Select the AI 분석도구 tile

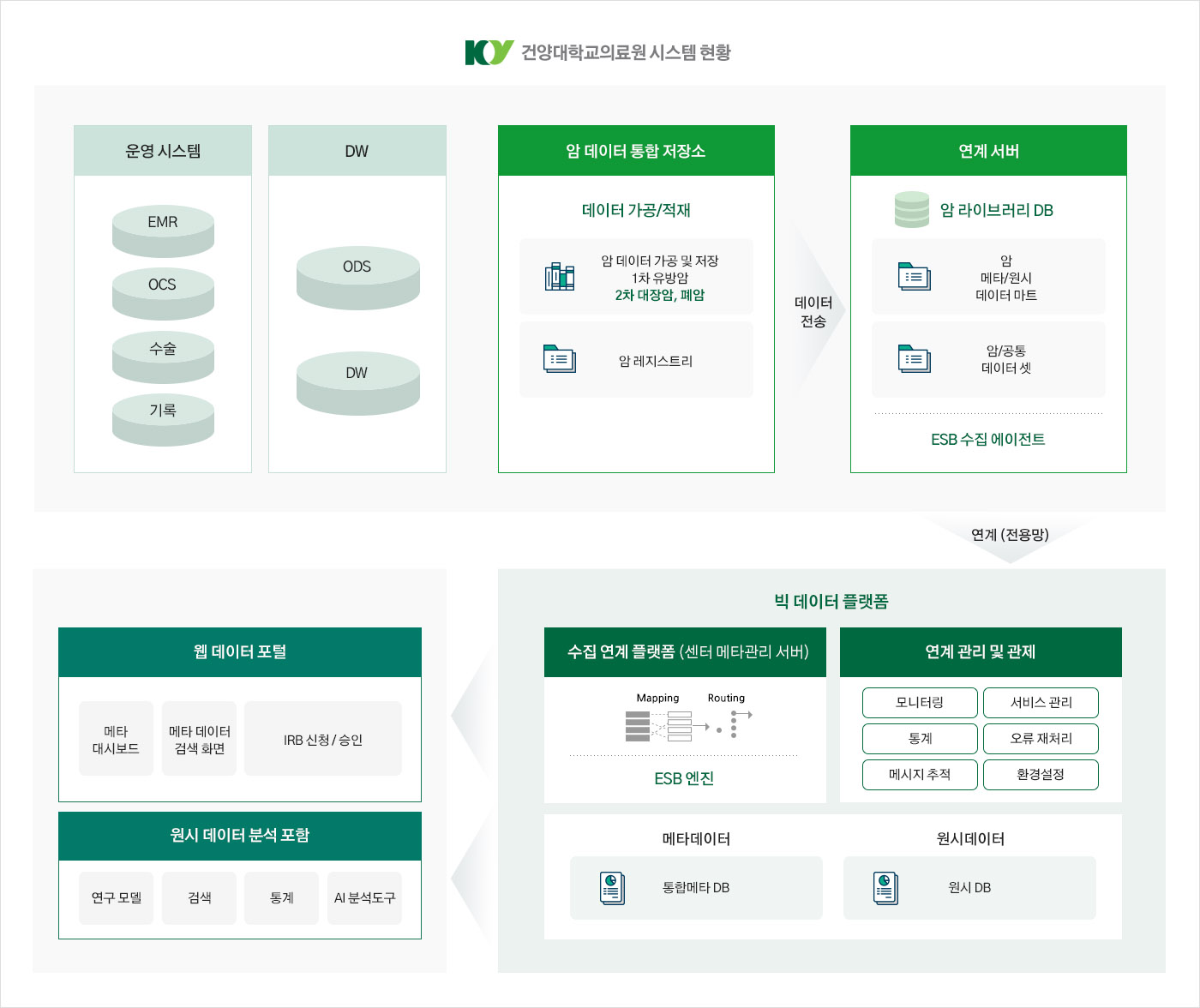[x=364, y=898]
